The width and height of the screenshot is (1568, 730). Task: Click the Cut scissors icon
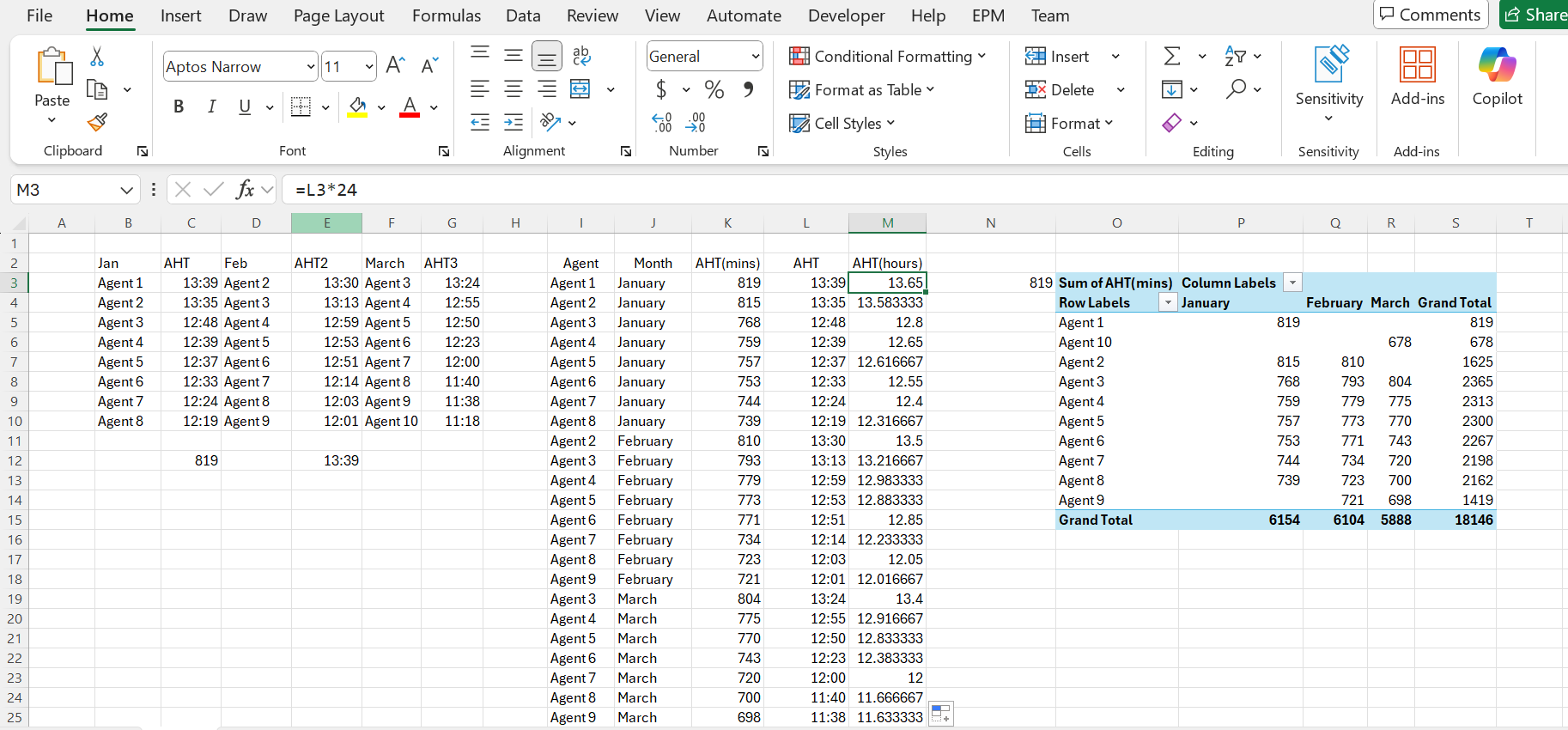(x=97, y=57)
